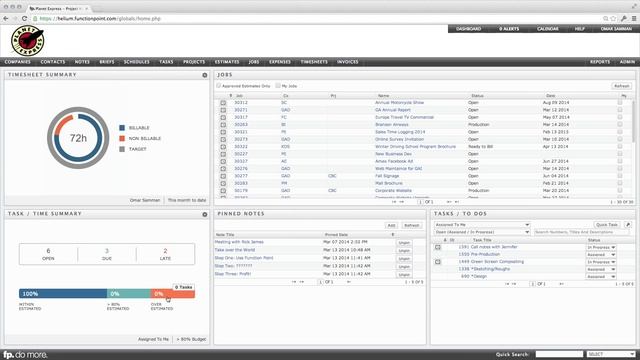Screen dimensions: 640x360
Task: Open the Timesheet Summary gear settings icon
Action: point(205,75)
